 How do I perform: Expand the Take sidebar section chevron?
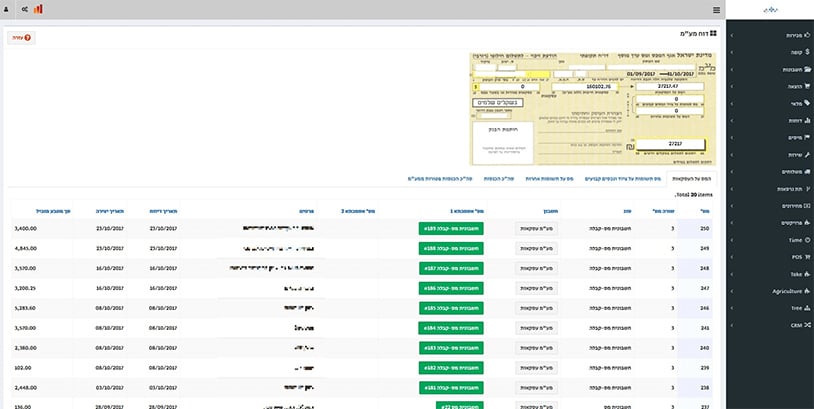(732, 274)
